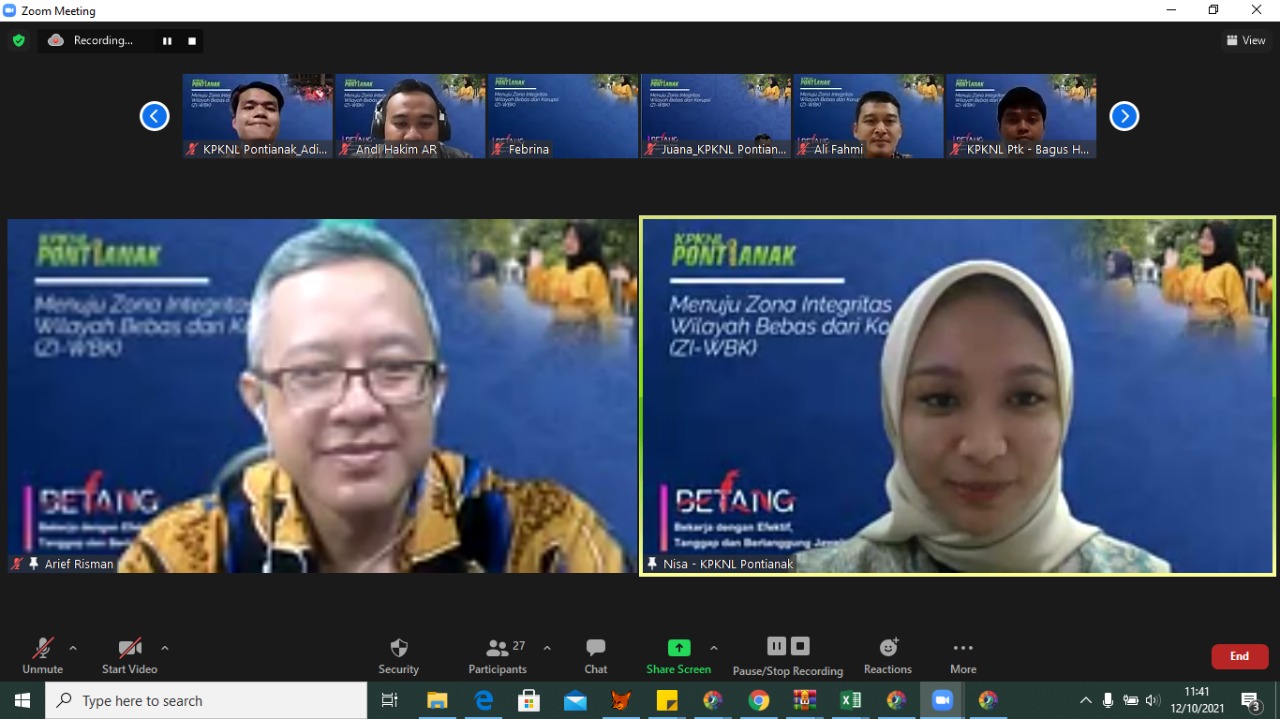Unmute the microphone

click(x=42, y=656)
